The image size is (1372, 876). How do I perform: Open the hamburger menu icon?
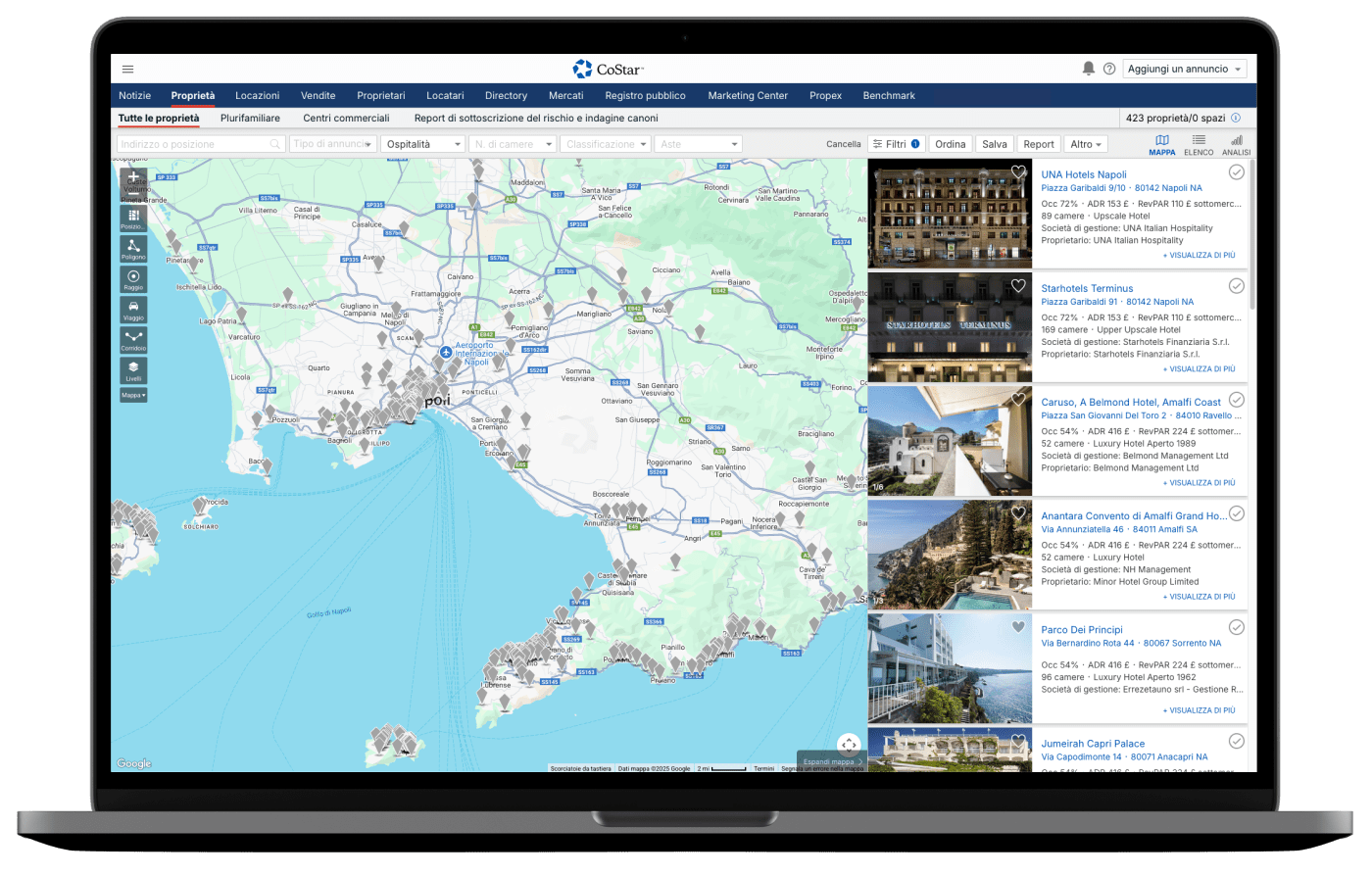click(127, 70)
